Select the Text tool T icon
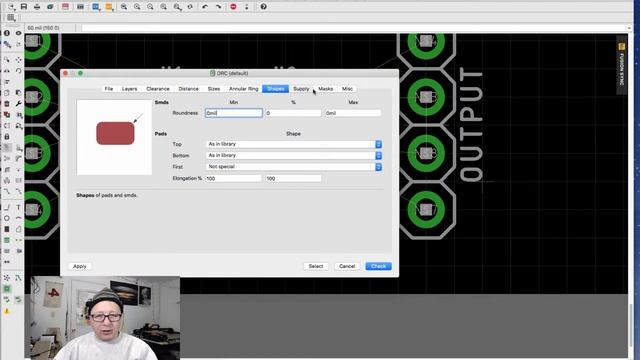Viewport: 640px width, 360px height. [x=18, y=207]
